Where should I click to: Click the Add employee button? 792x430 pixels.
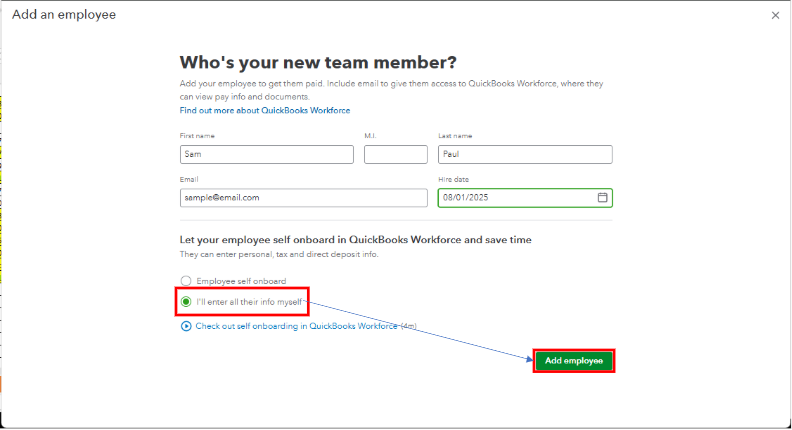573,361
